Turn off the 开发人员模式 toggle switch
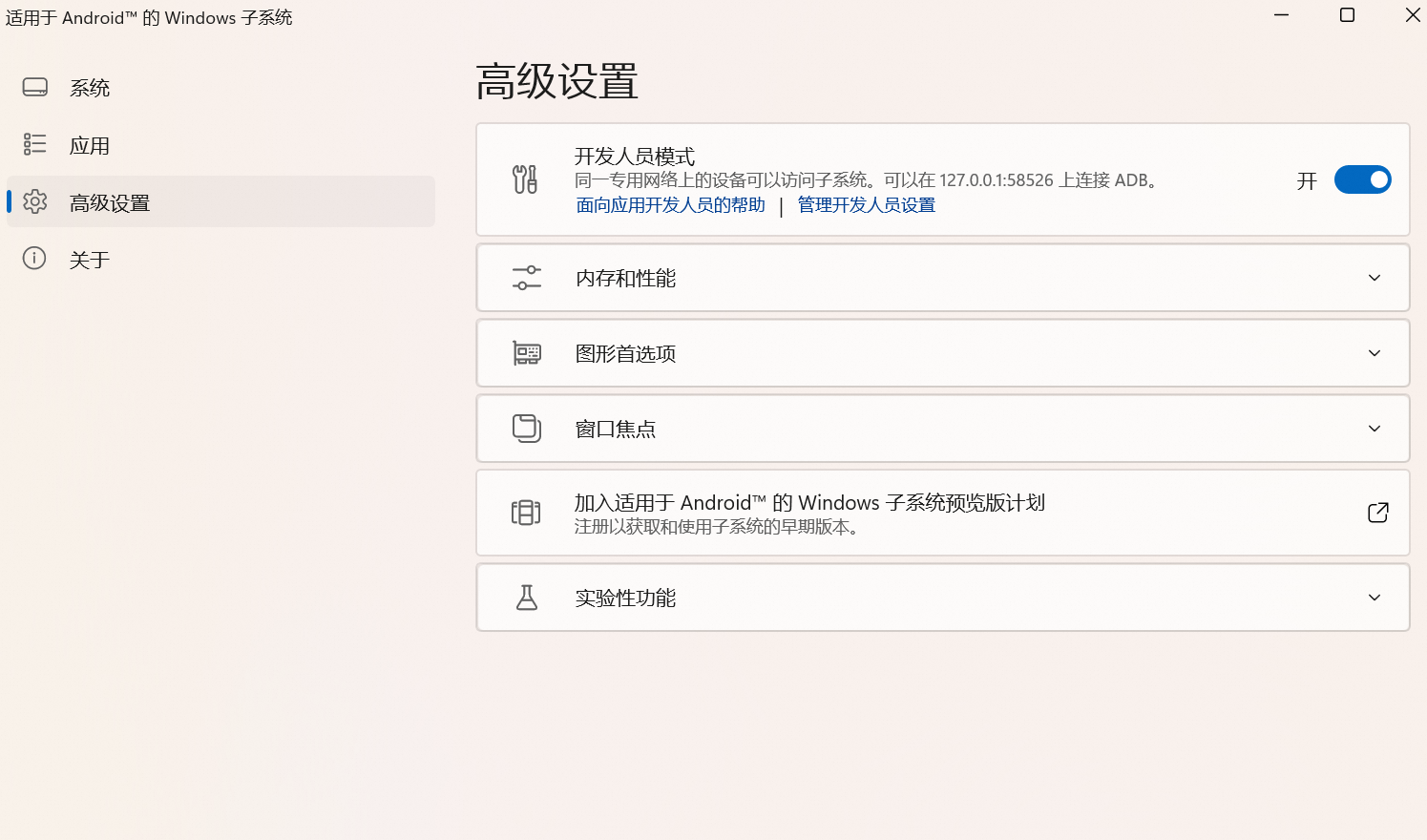Image resolution: width=1427 pixels, height=840 pixels. click(1363, 179)
